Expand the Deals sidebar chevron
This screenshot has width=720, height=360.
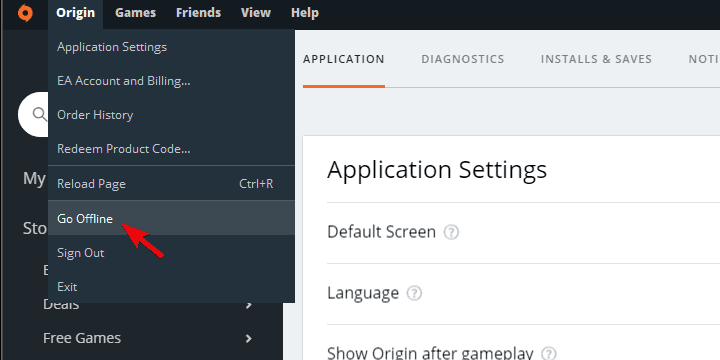click(248, 304)
